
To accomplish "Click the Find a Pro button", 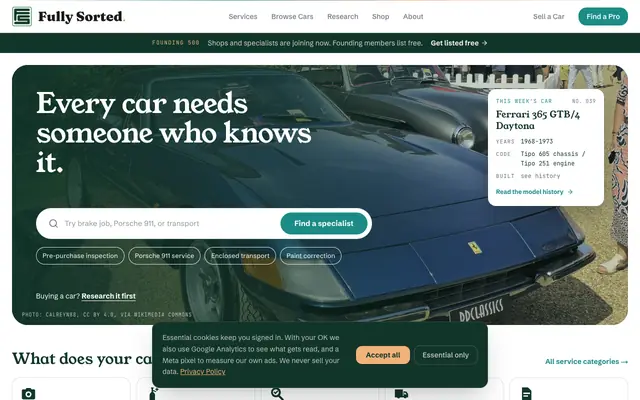I will tap(603, 16).
